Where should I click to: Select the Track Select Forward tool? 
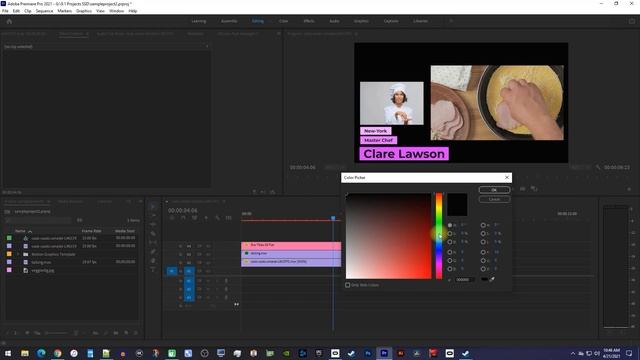(153, 216)
